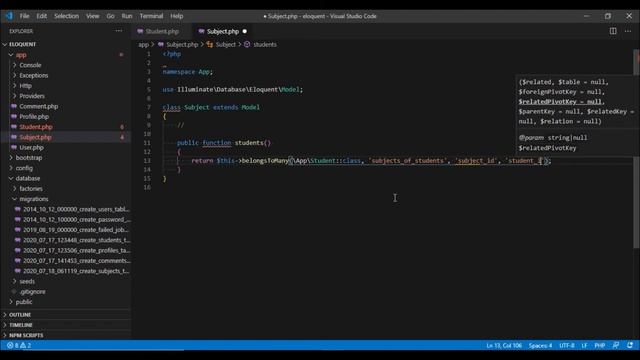Screen dimensions: 640x360
Task: Open the Terminal menu
Action: pos(151,16)
